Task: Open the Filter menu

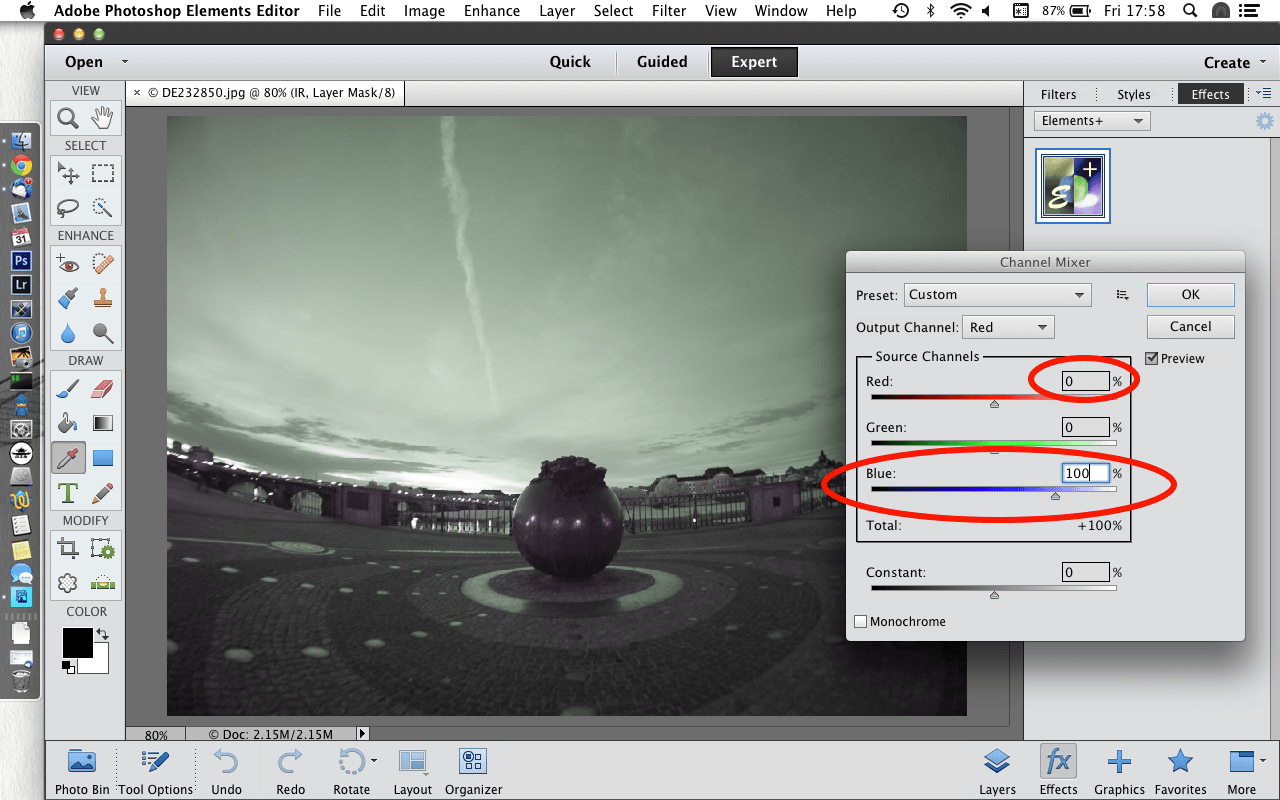Action: pos(668,11)
